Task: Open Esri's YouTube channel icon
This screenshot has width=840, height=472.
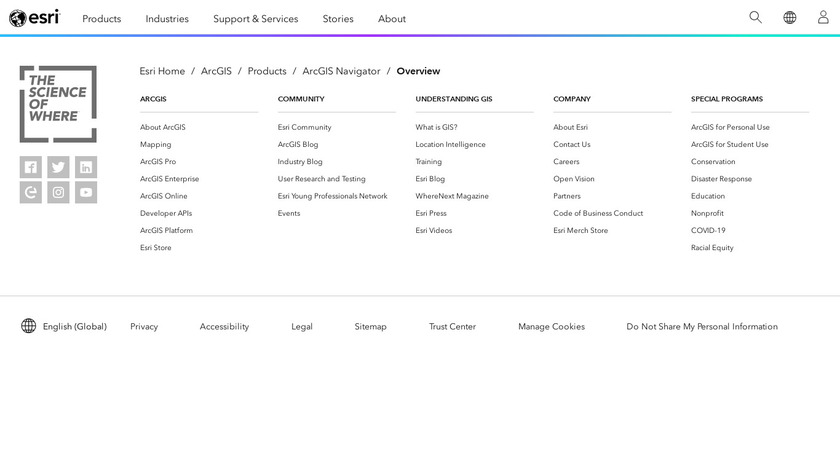Action: (x=86, y=193)
